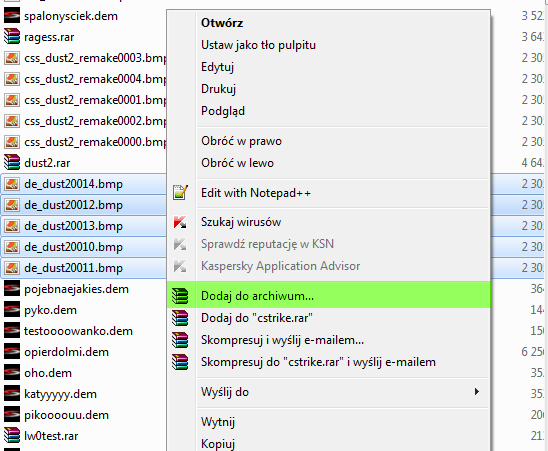Expand the Wyślij do submenu arrow
Image resolution: width=548 pixels, height=451 pixels.
pyautogui.click(x=477, y=392)
